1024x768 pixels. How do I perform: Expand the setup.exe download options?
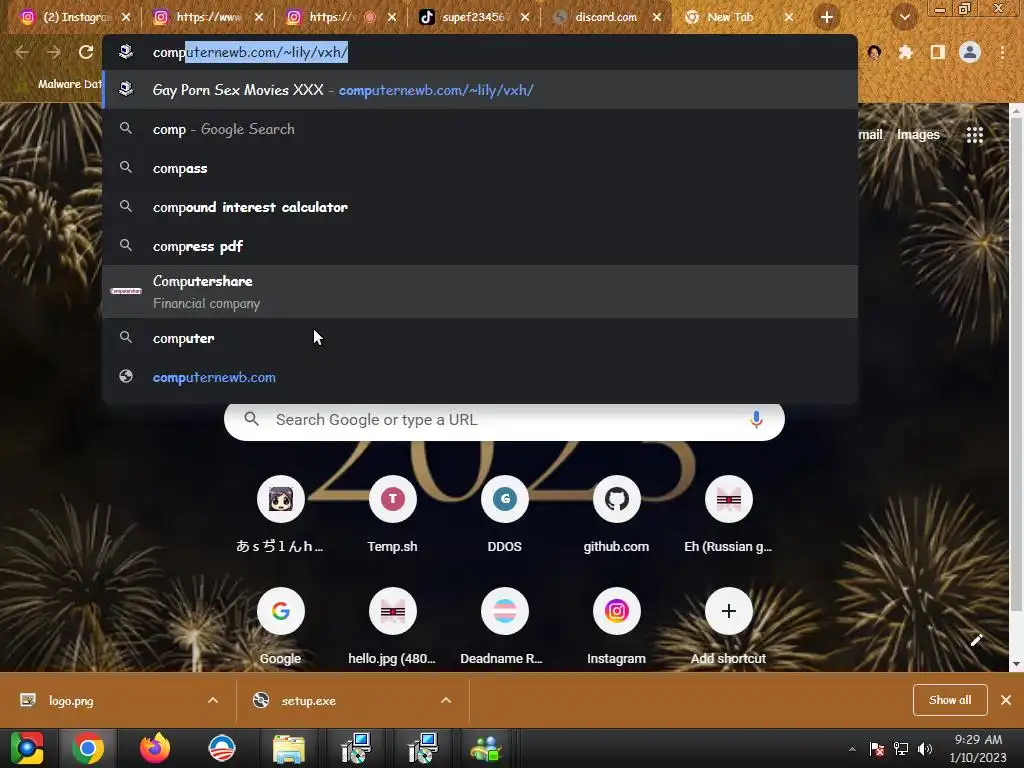point(446,700)
